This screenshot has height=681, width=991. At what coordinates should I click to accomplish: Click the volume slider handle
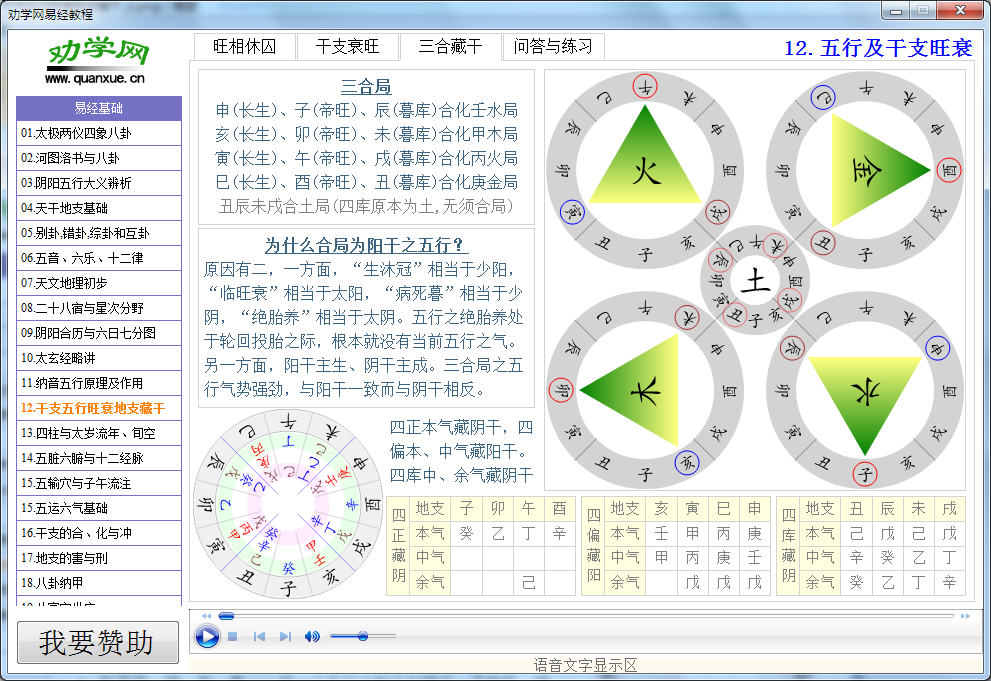[365, 636]
